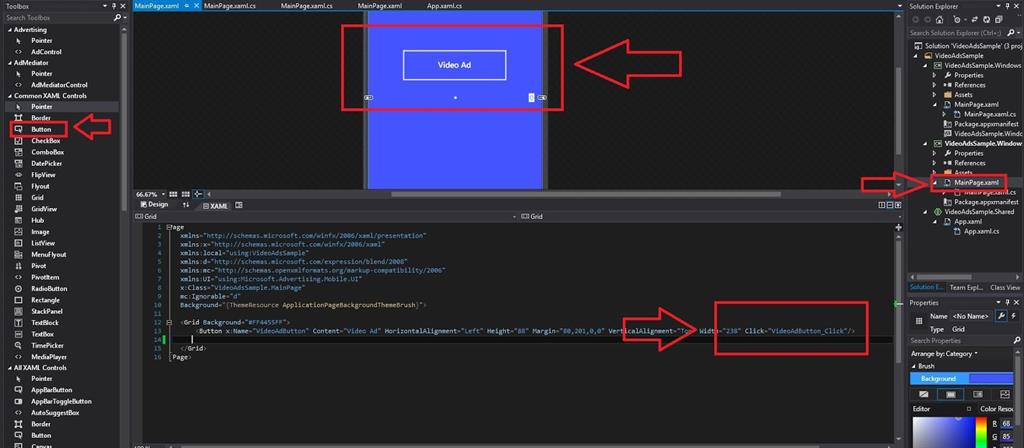
Task: Click the Search Toolbox field
Action: click(59, 18)
